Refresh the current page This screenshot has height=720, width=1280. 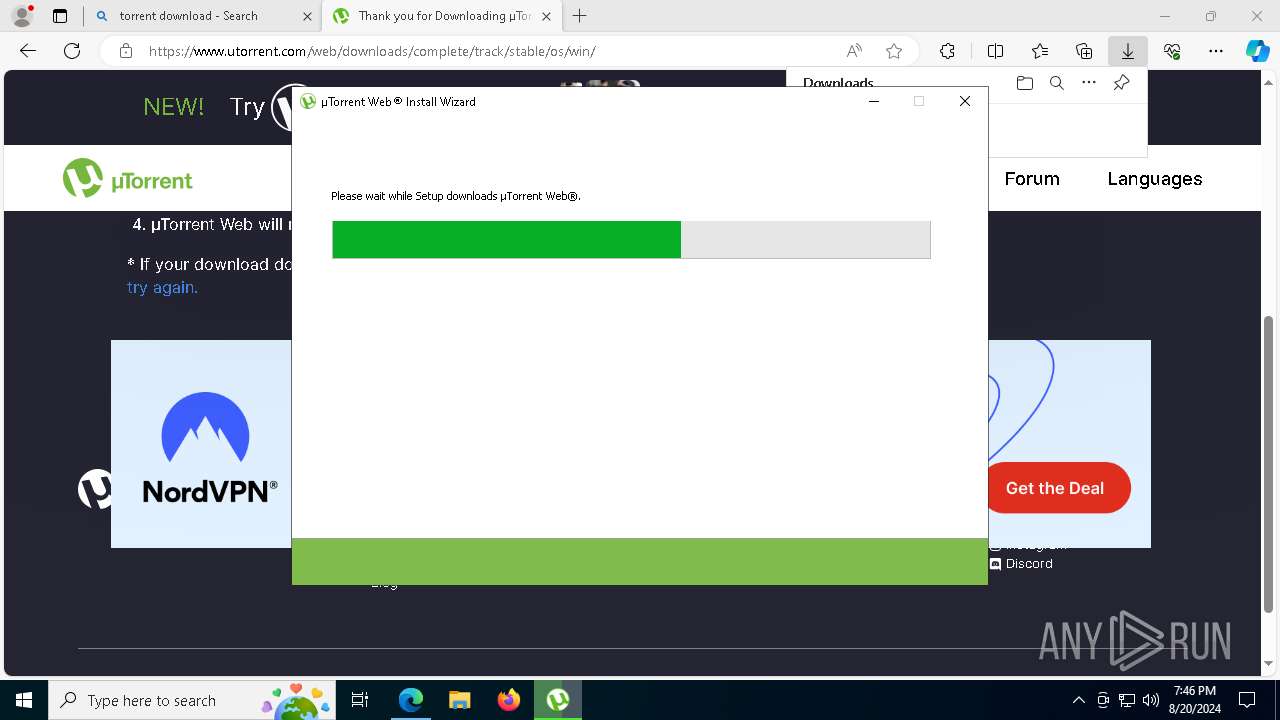72,51
